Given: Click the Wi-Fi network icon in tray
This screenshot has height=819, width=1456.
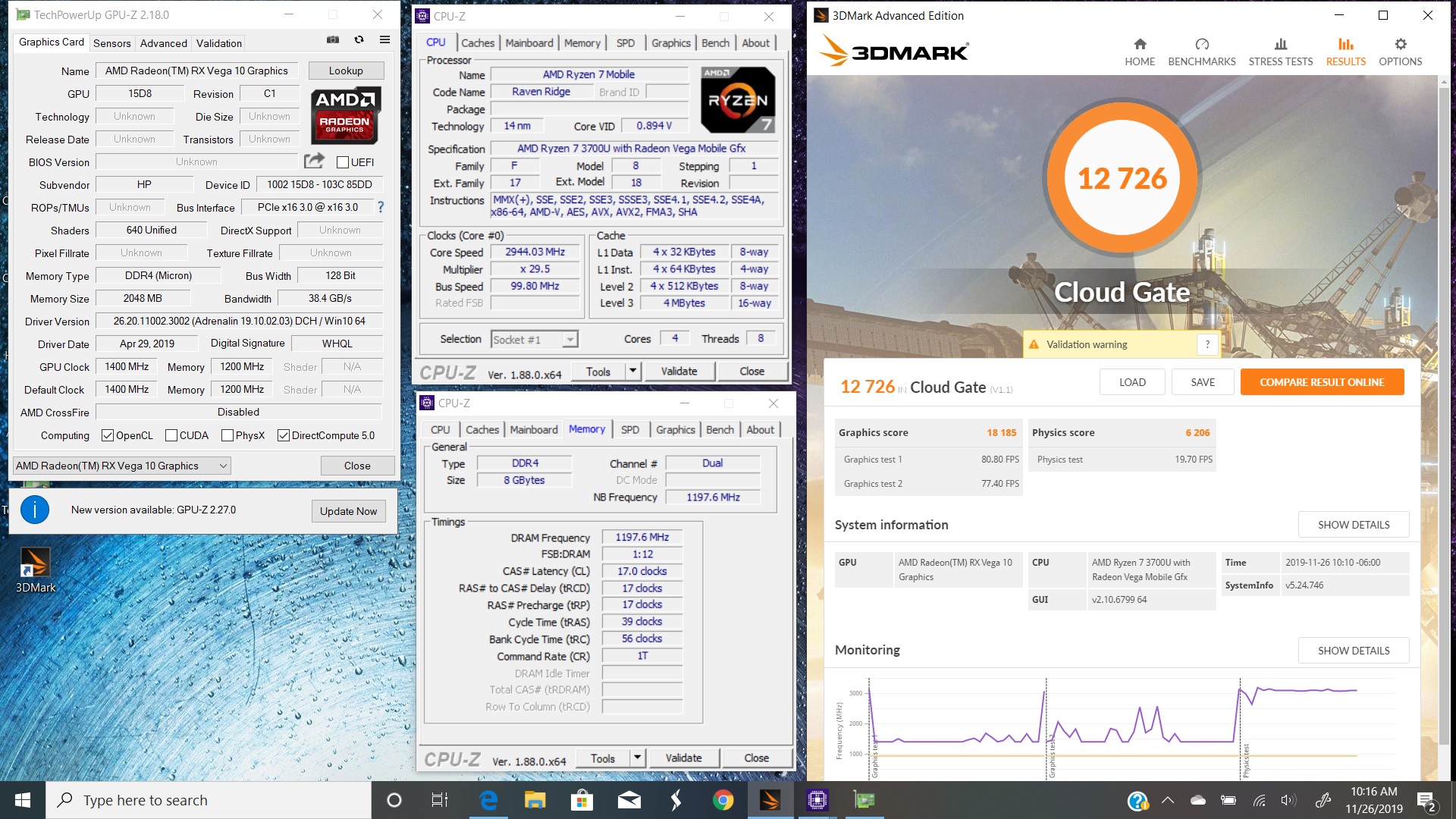Looking at the screenshot, I should tap(1259, 800).
